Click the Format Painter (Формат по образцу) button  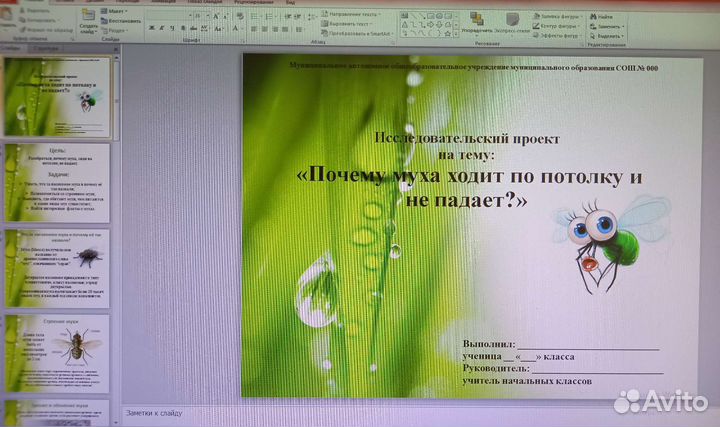pos(46,30)
